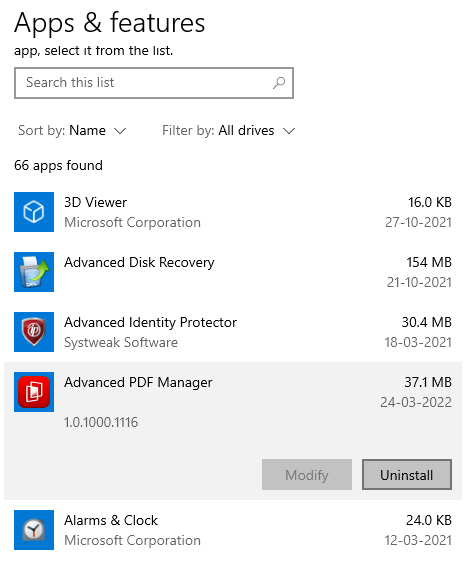The image size is (467, 563).
Task: Focus the Search this list field
Action: click(154, 83)
